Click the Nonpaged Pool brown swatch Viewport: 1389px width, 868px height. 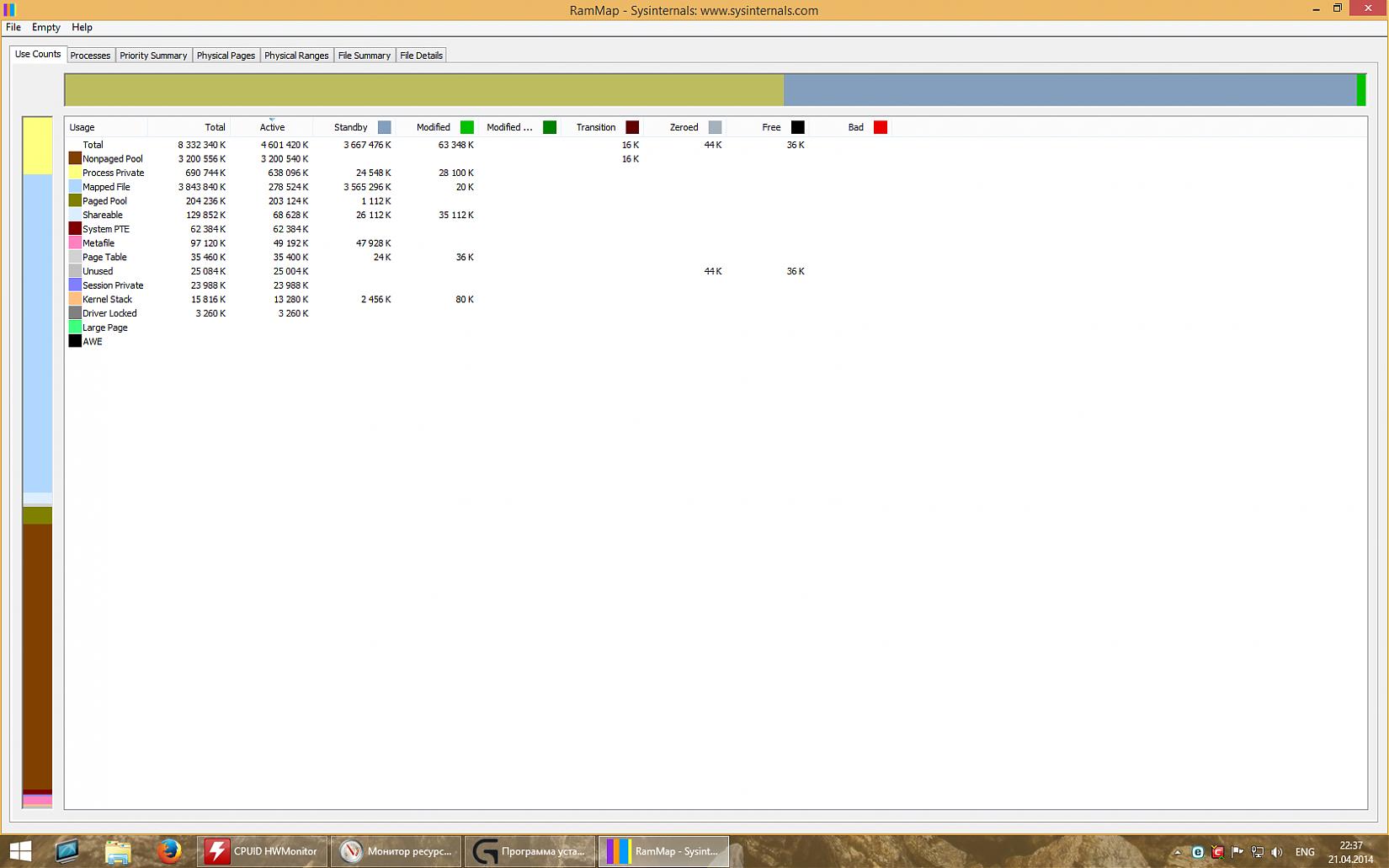coord(75,158)
